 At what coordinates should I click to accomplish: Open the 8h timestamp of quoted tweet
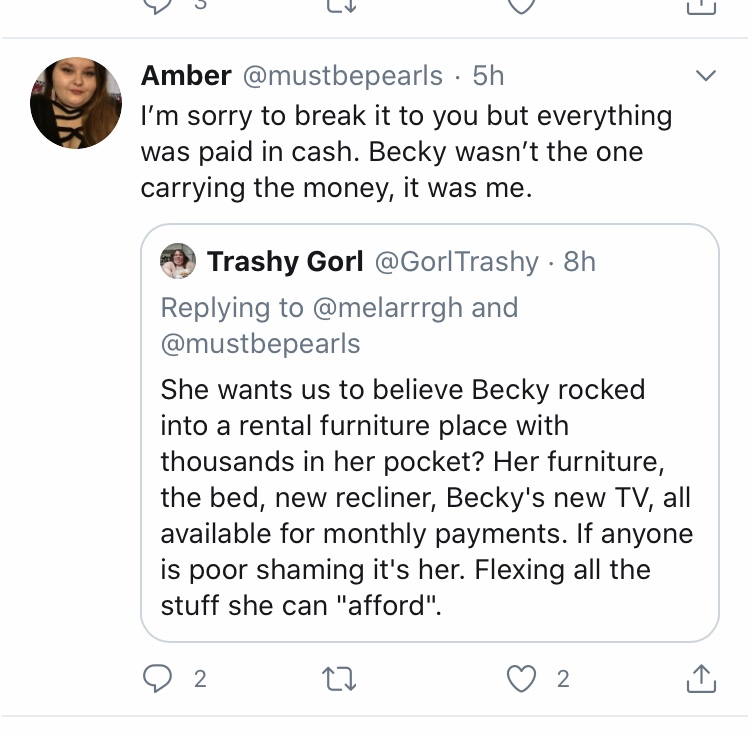tap(579, 262)
